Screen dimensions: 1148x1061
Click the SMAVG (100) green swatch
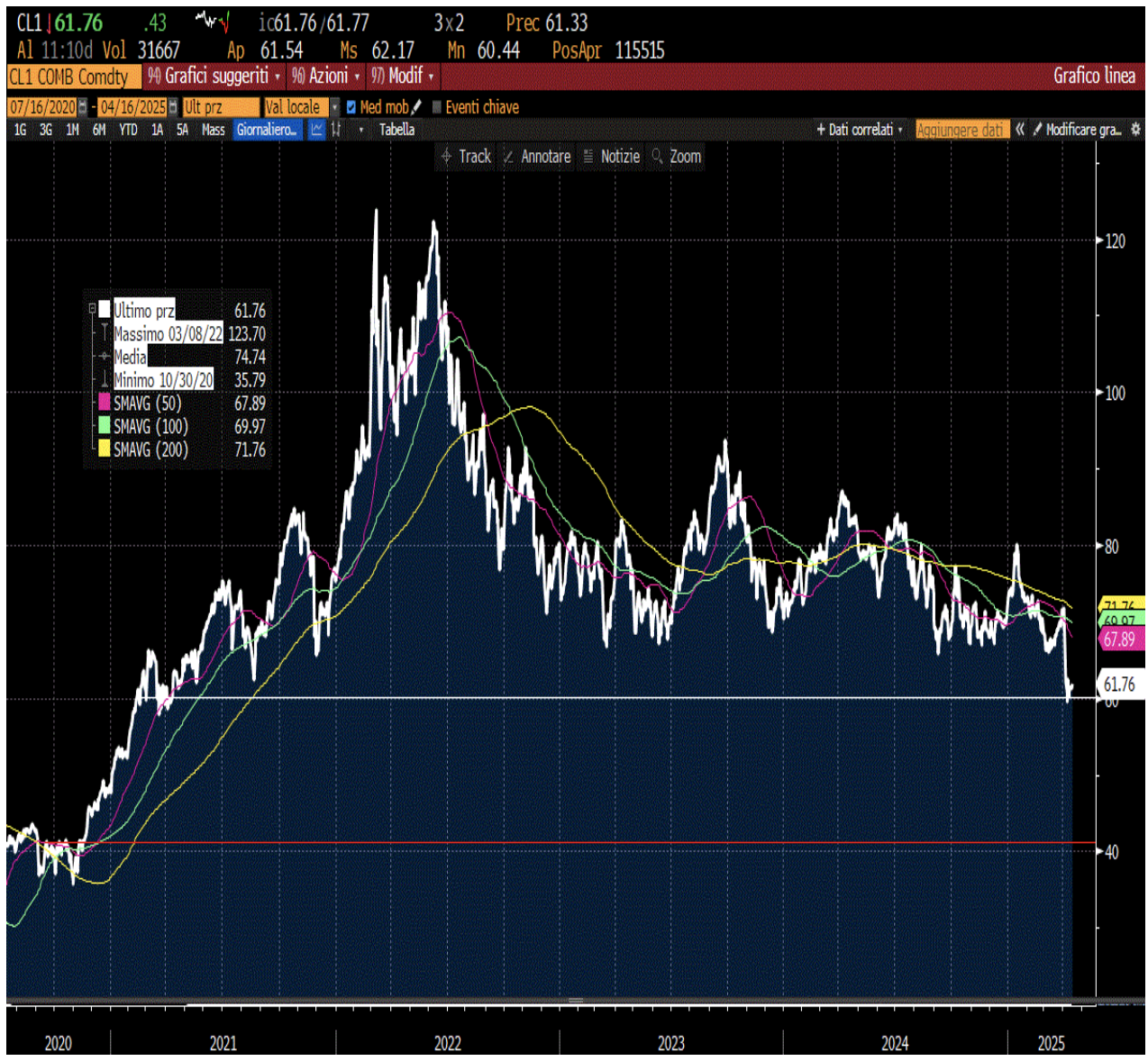105,426
